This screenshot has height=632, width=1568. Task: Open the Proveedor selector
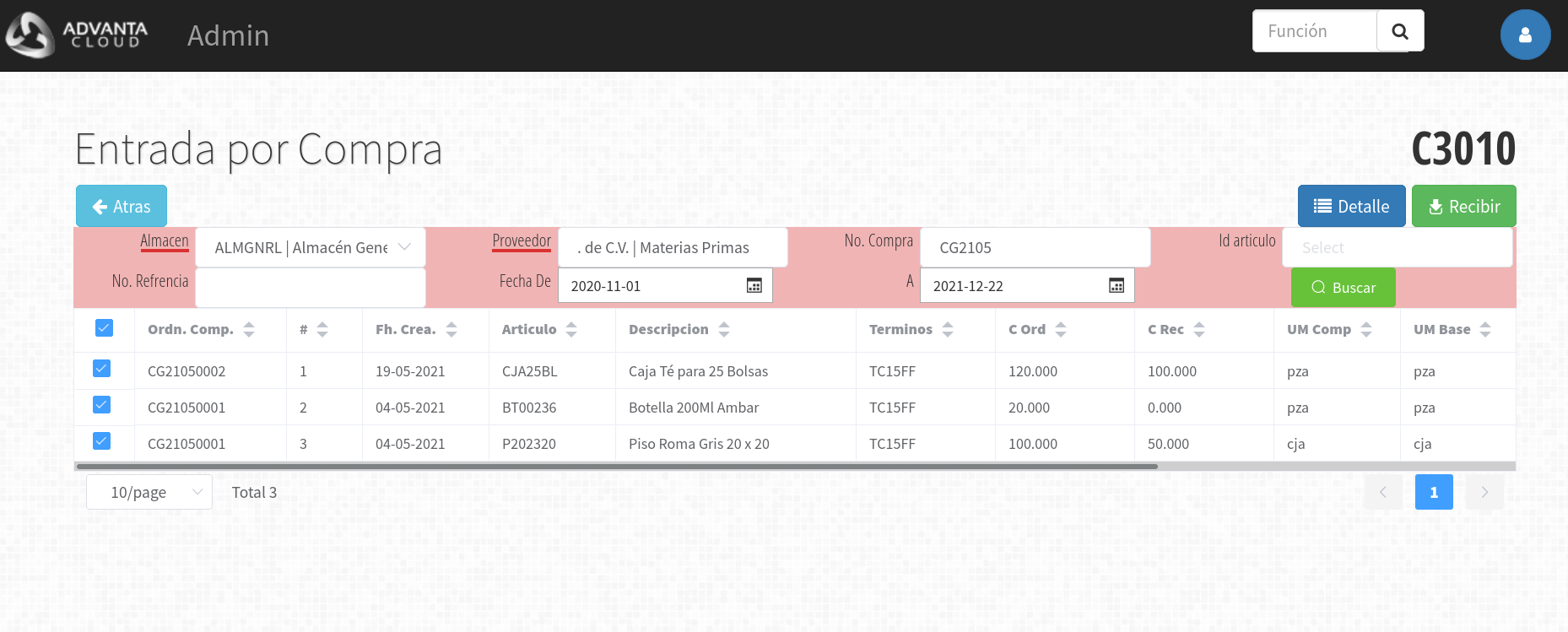tap(673, 247)
